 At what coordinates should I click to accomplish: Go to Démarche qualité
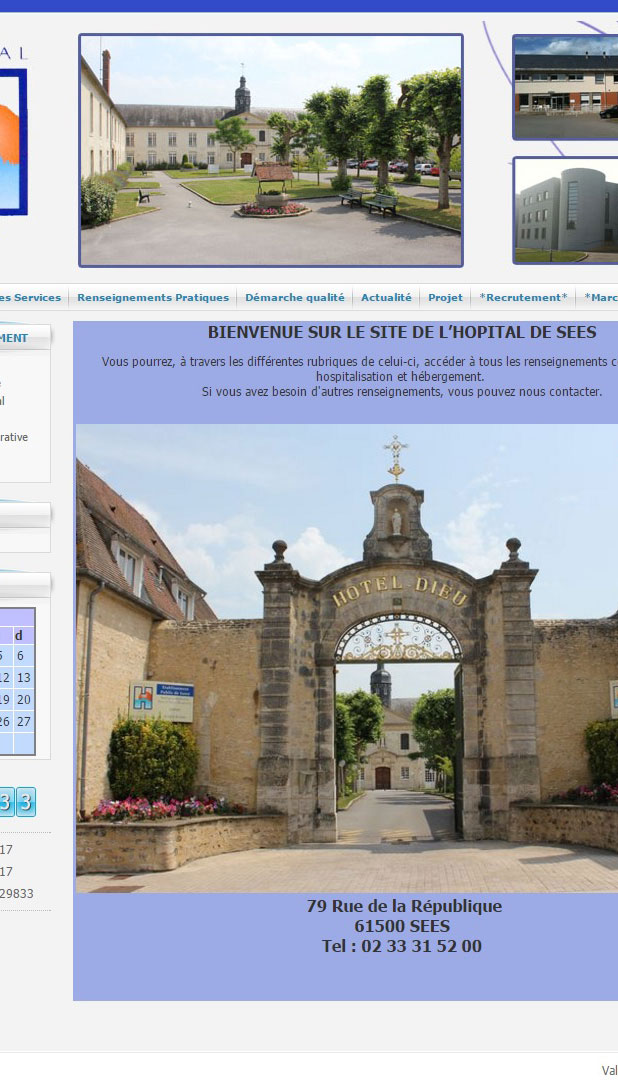pyautogui.click(x=294, y=297)
